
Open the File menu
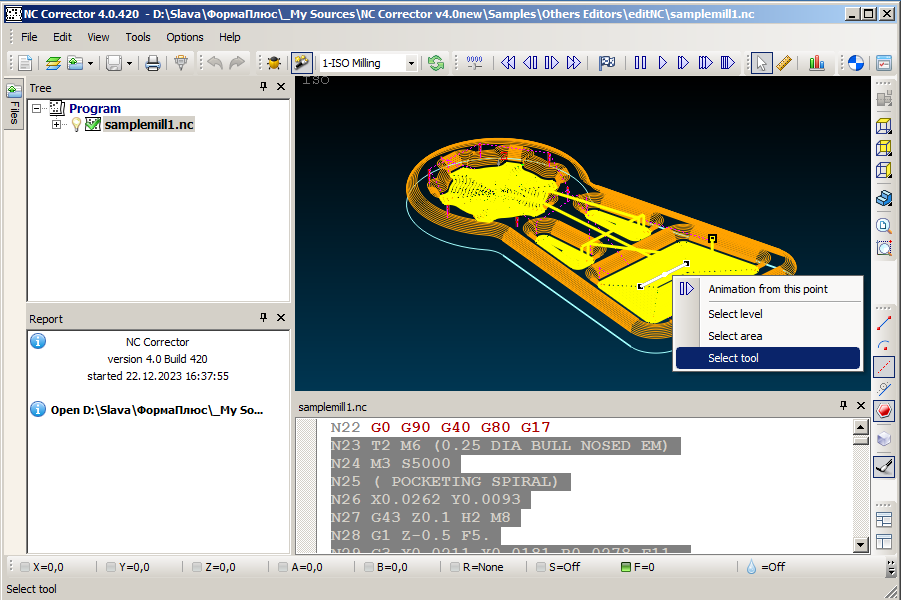[x=29, y=37]
